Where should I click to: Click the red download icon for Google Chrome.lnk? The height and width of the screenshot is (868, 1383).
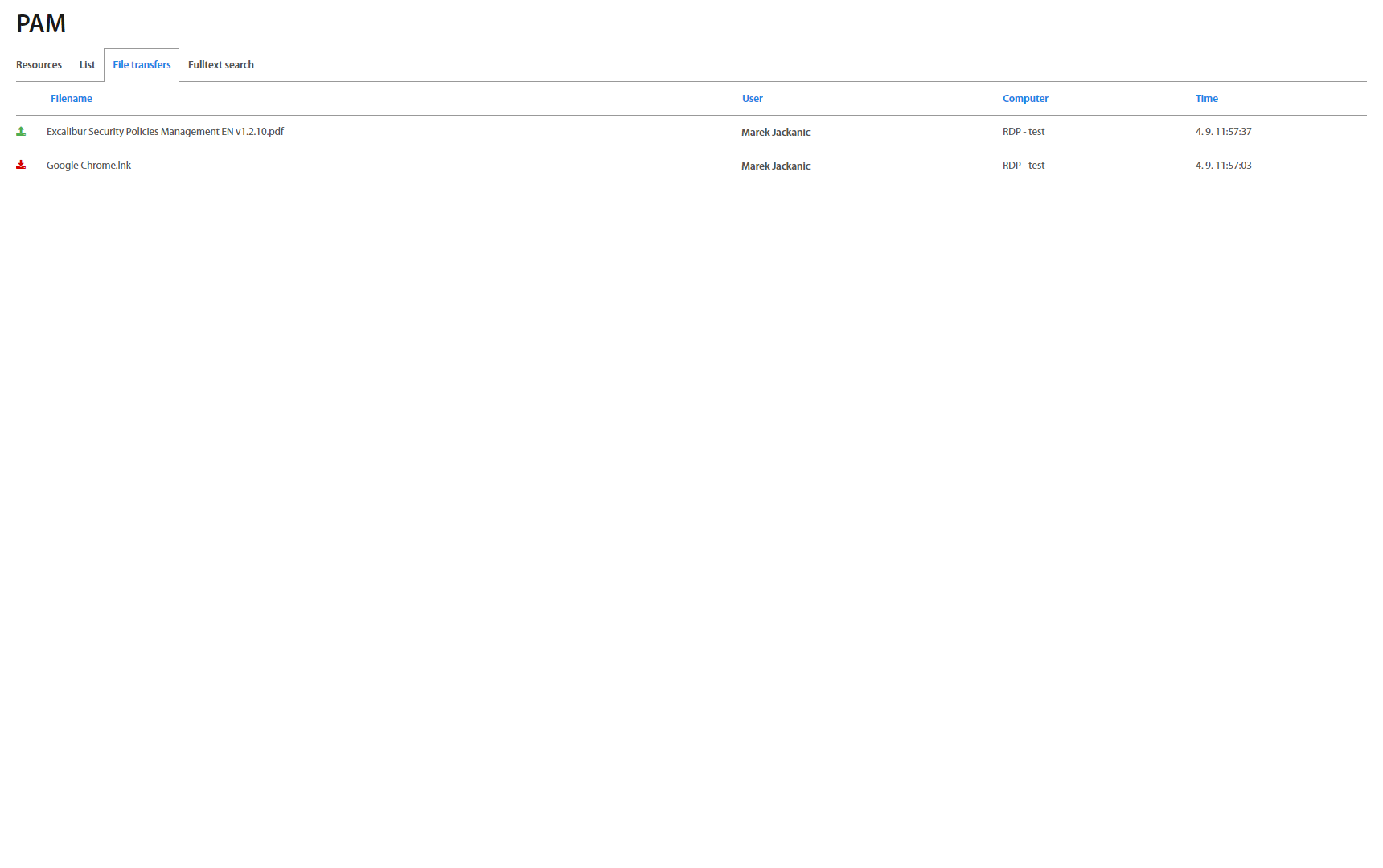pyautogui.click(x=21, y=165)
